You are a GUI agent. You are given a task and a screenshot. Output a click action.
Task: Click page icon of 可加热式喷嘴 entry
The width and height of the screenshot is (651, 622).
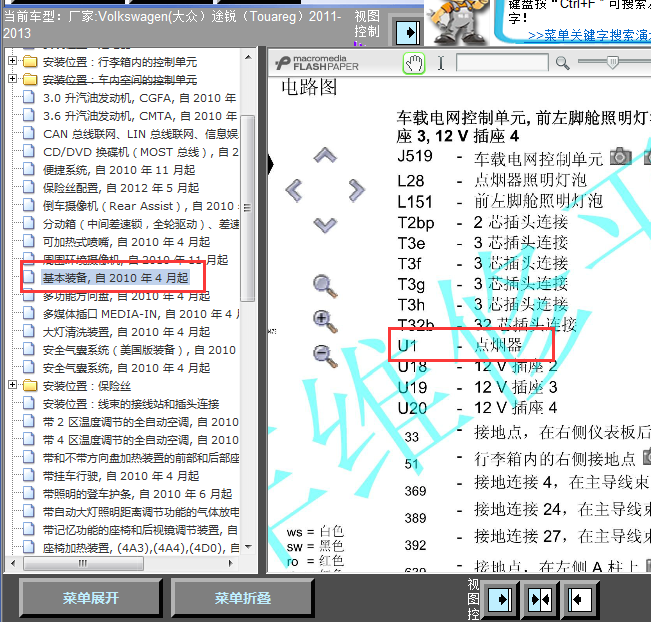tap(28, 242)
